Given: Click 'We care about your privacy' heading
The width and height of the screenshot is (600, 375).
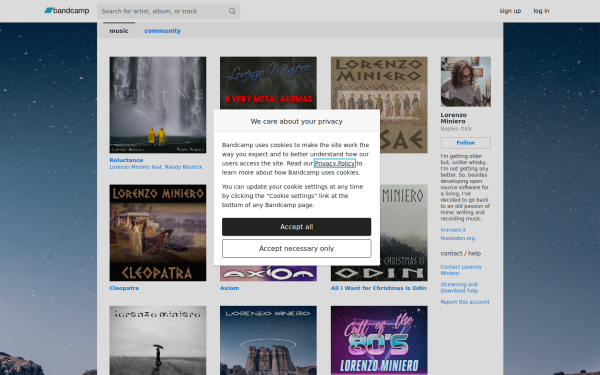Looking at the screenshot, I should 297,121.
